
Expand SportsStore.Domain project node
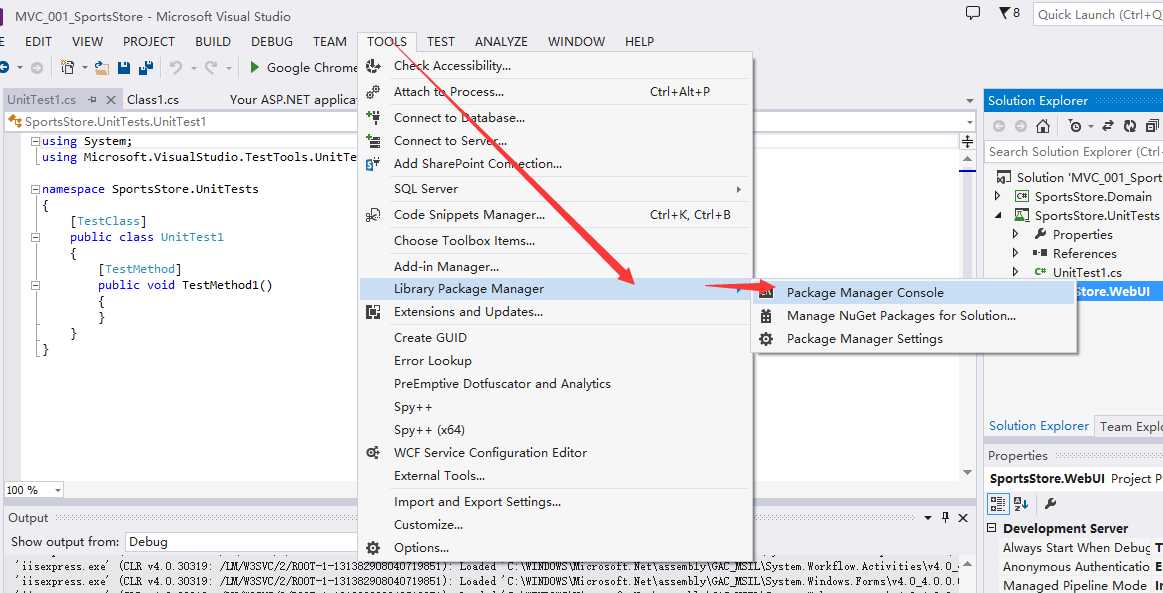pos(998,196)
